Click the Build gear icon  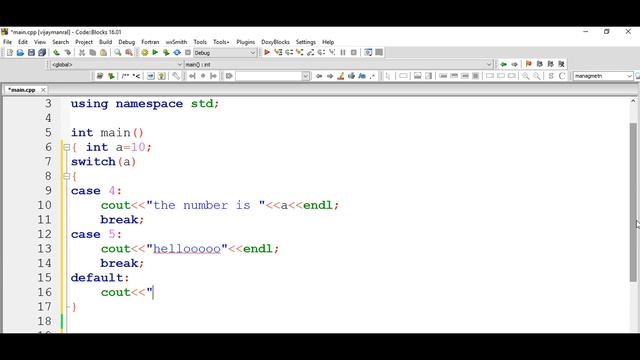(x=144, y=53)
